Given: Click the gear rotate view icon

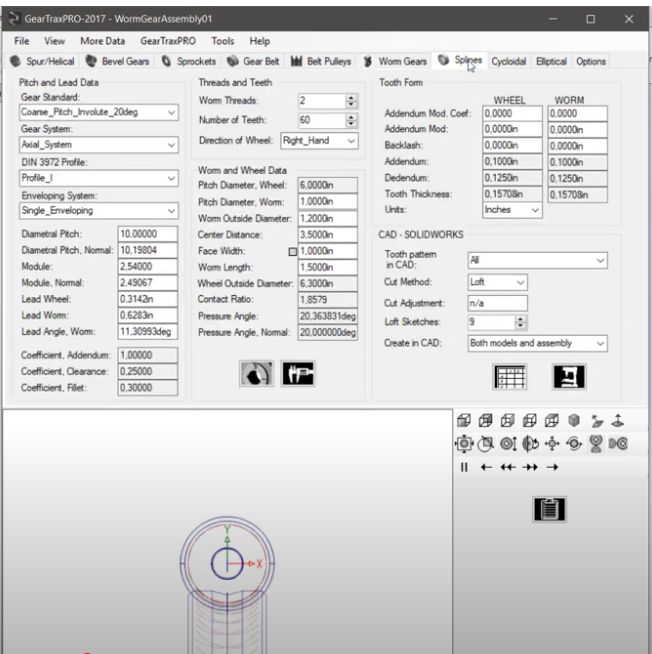Looking at the screenshot, I should (530, 443).
